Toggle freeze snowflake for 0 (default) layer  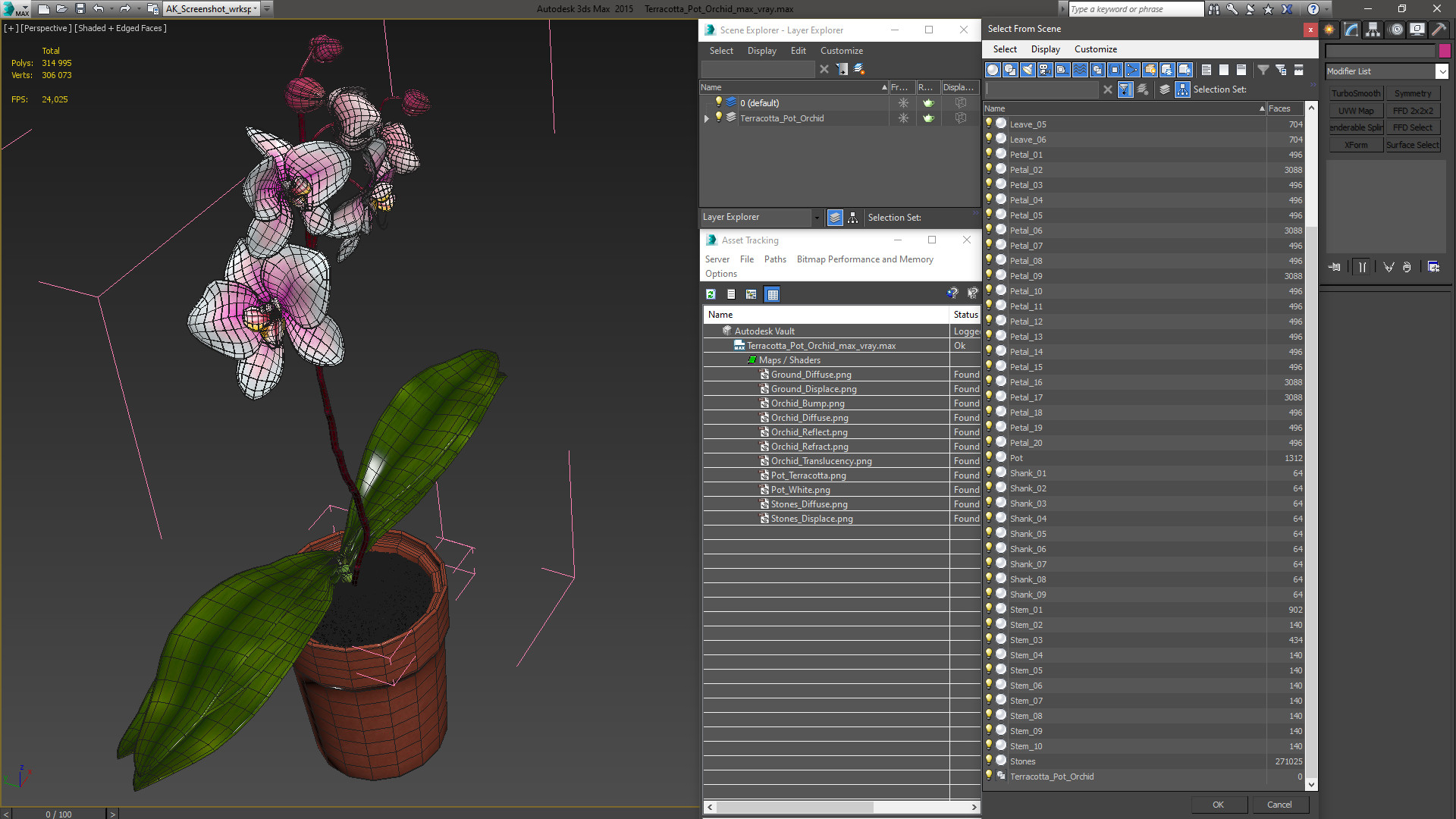pyautogui.click(x=902, y=103)
